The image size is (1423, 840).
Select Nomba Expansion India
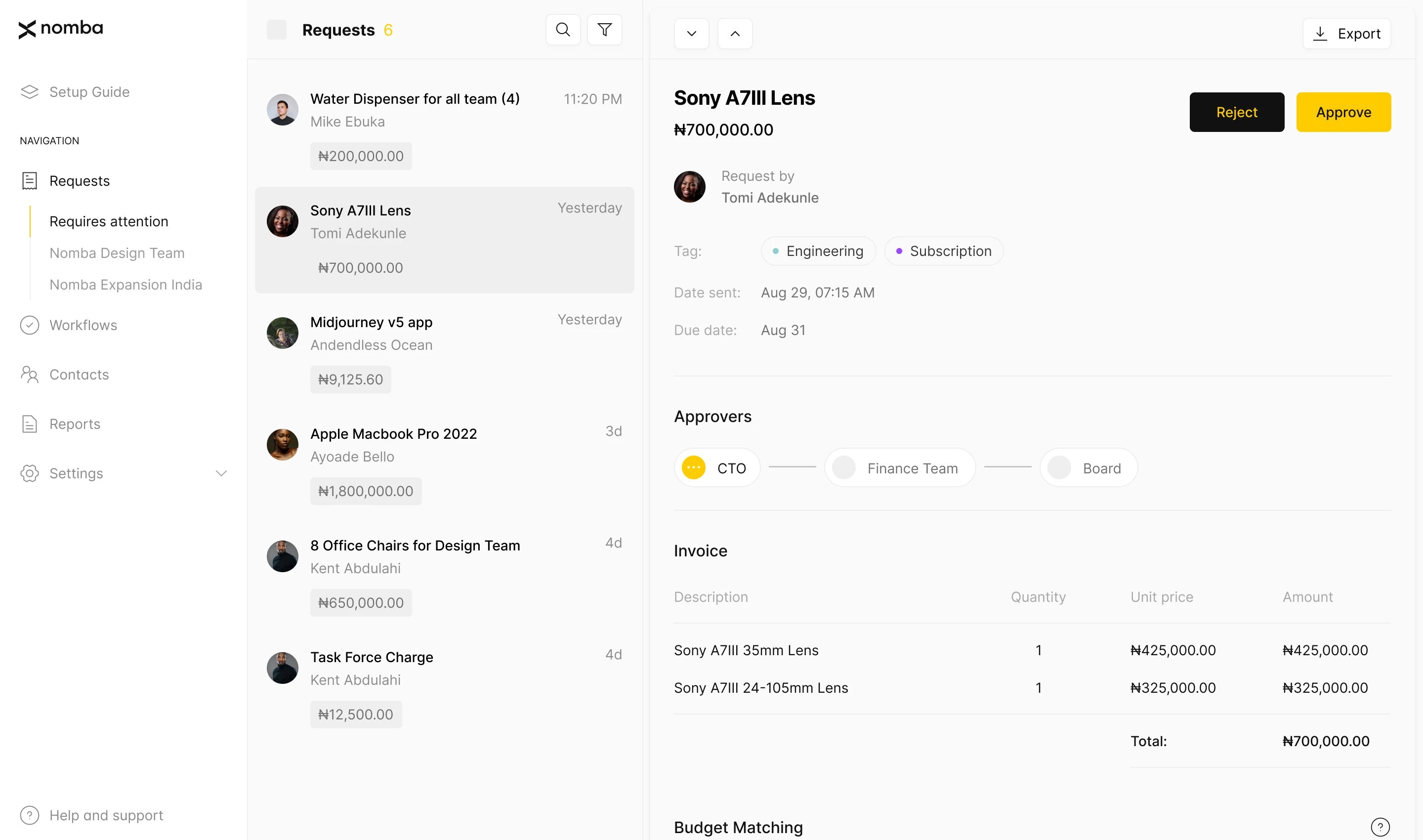126,285
